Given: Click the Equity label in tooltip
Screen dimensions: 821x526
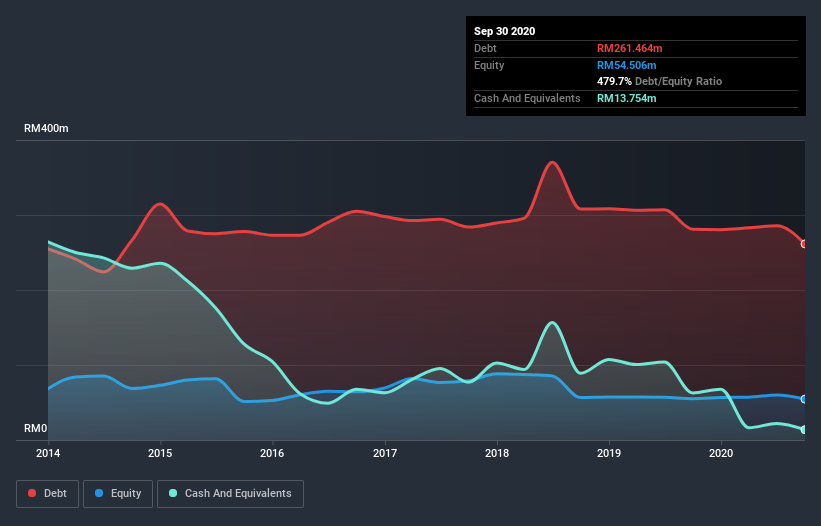Looking at the screenshot, I should click(x=489, y=65).
